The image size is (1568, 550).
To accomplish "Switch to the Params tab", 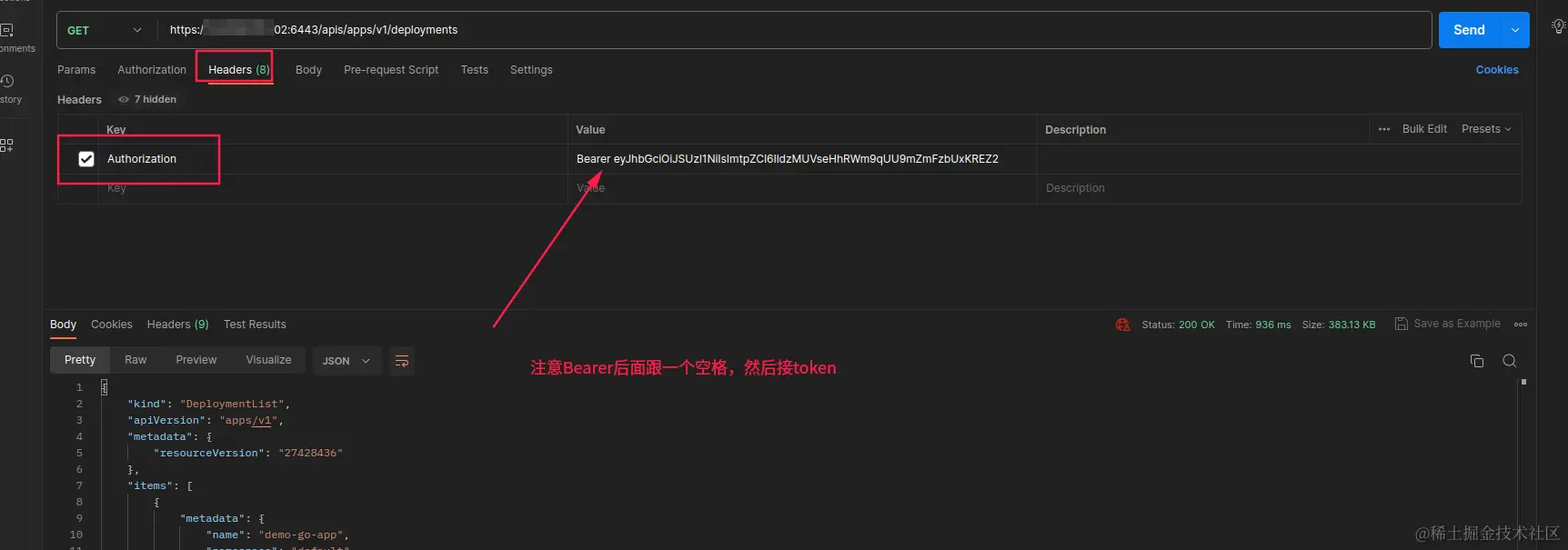I will [x=76, y=70].
